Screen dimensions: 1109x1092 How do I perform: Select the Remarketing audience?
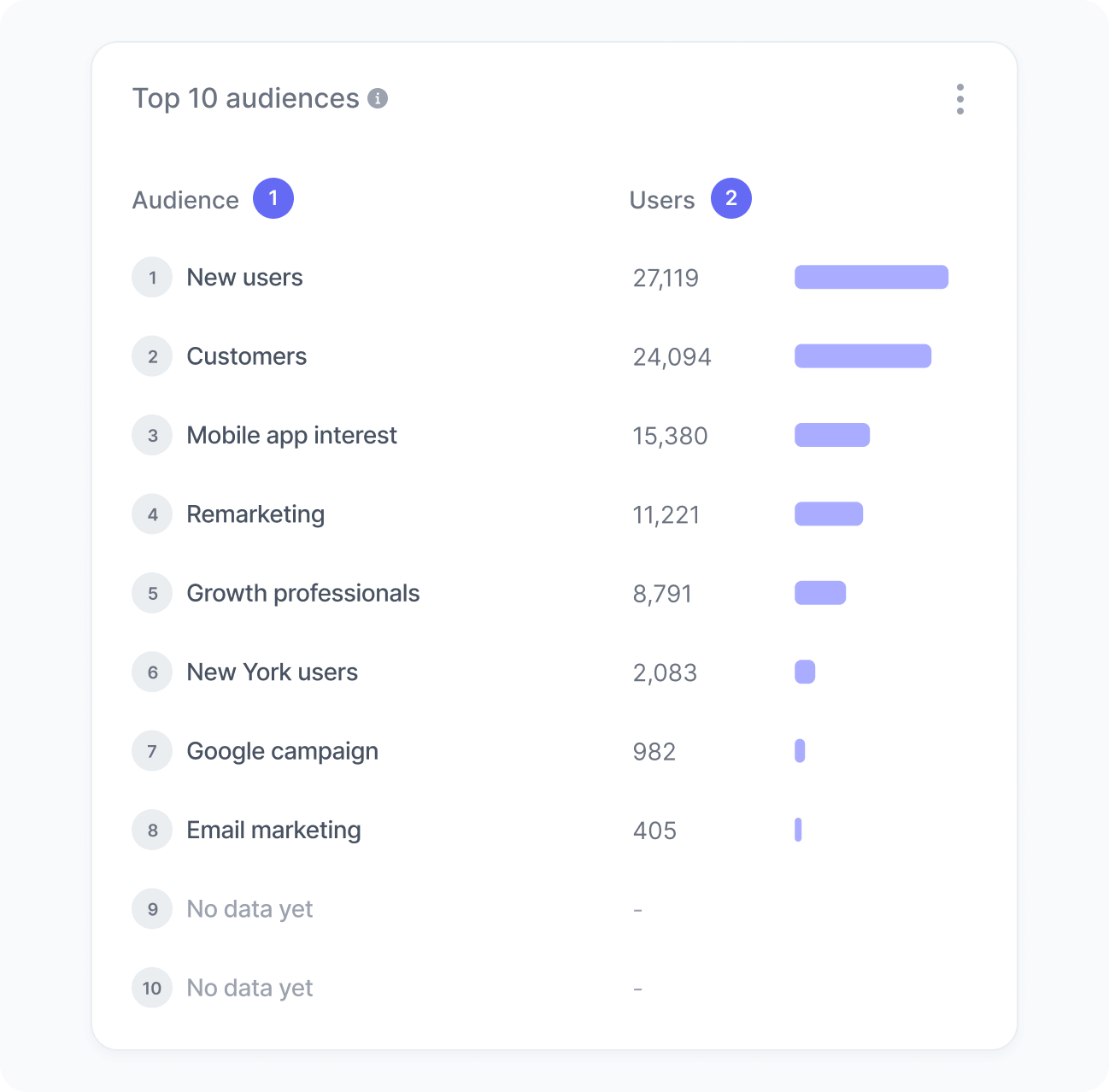(255, 514)
